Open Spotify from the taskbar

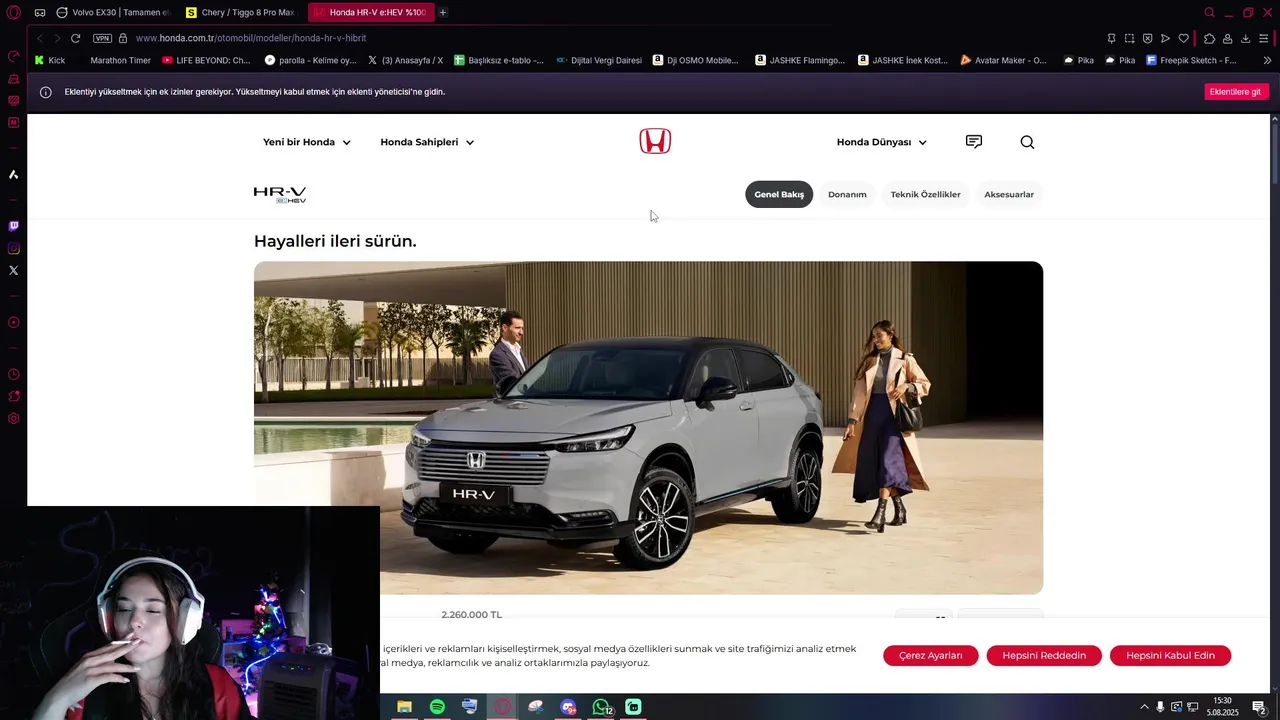(437, 707)
